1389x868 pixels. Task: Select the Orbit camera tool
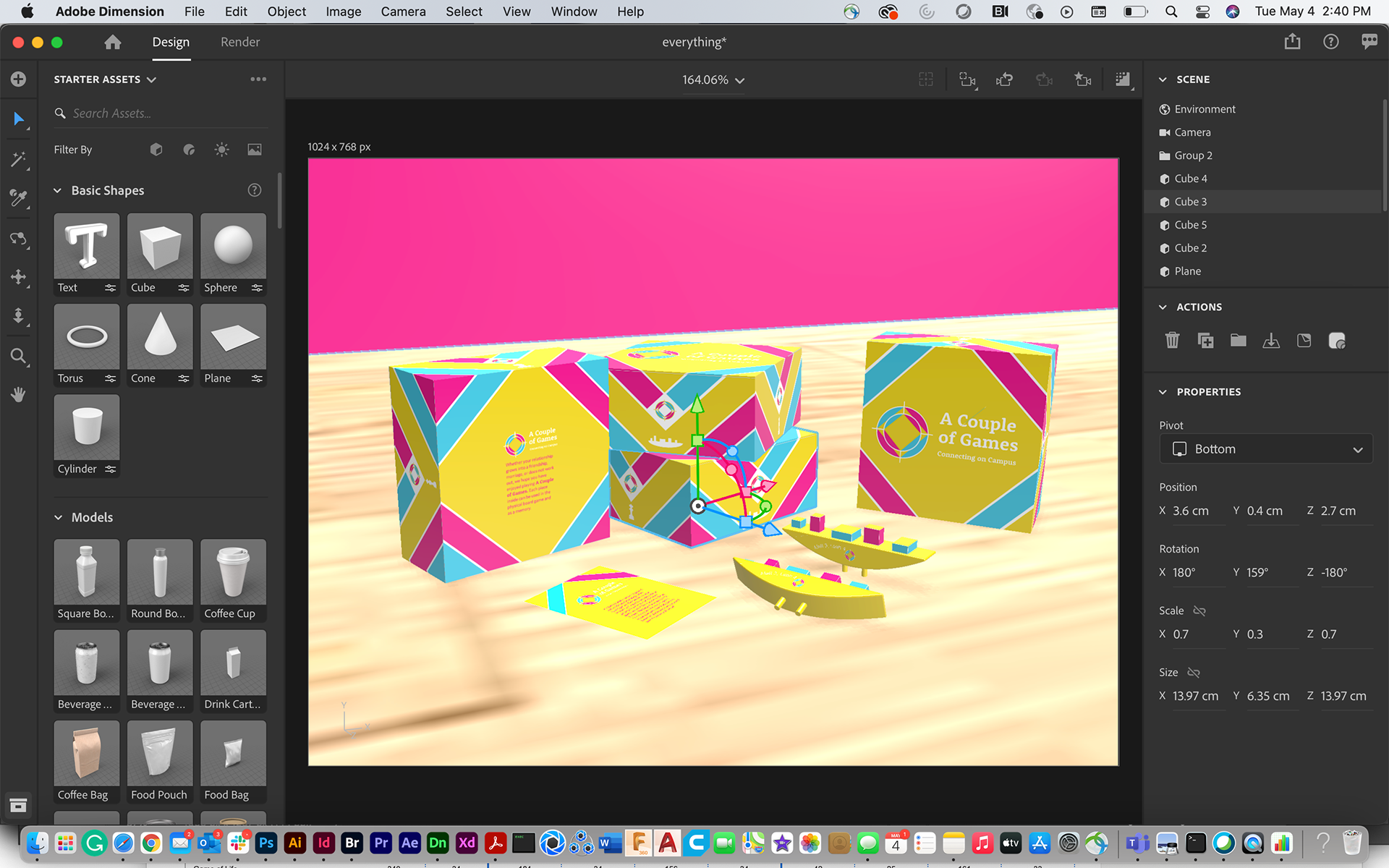tap(19, 239)
